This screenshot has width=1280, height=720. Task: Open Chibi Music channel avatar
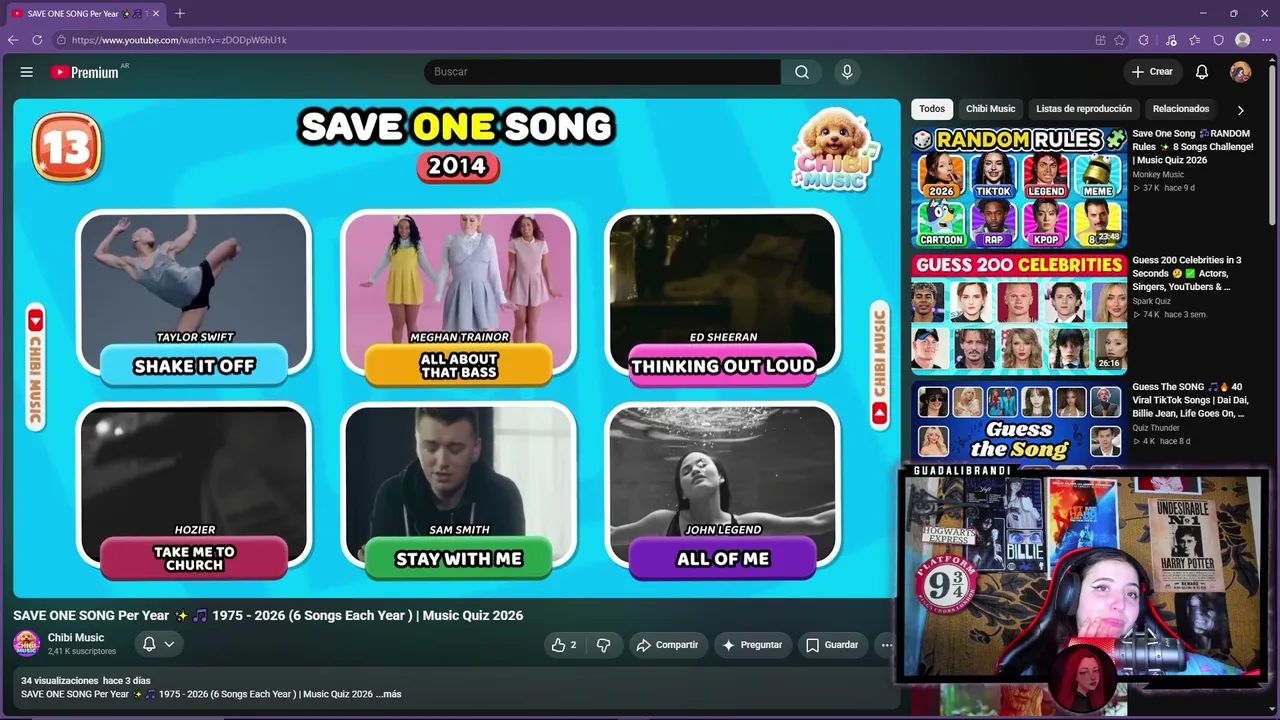pyautogui.click(x=27, y=643)
